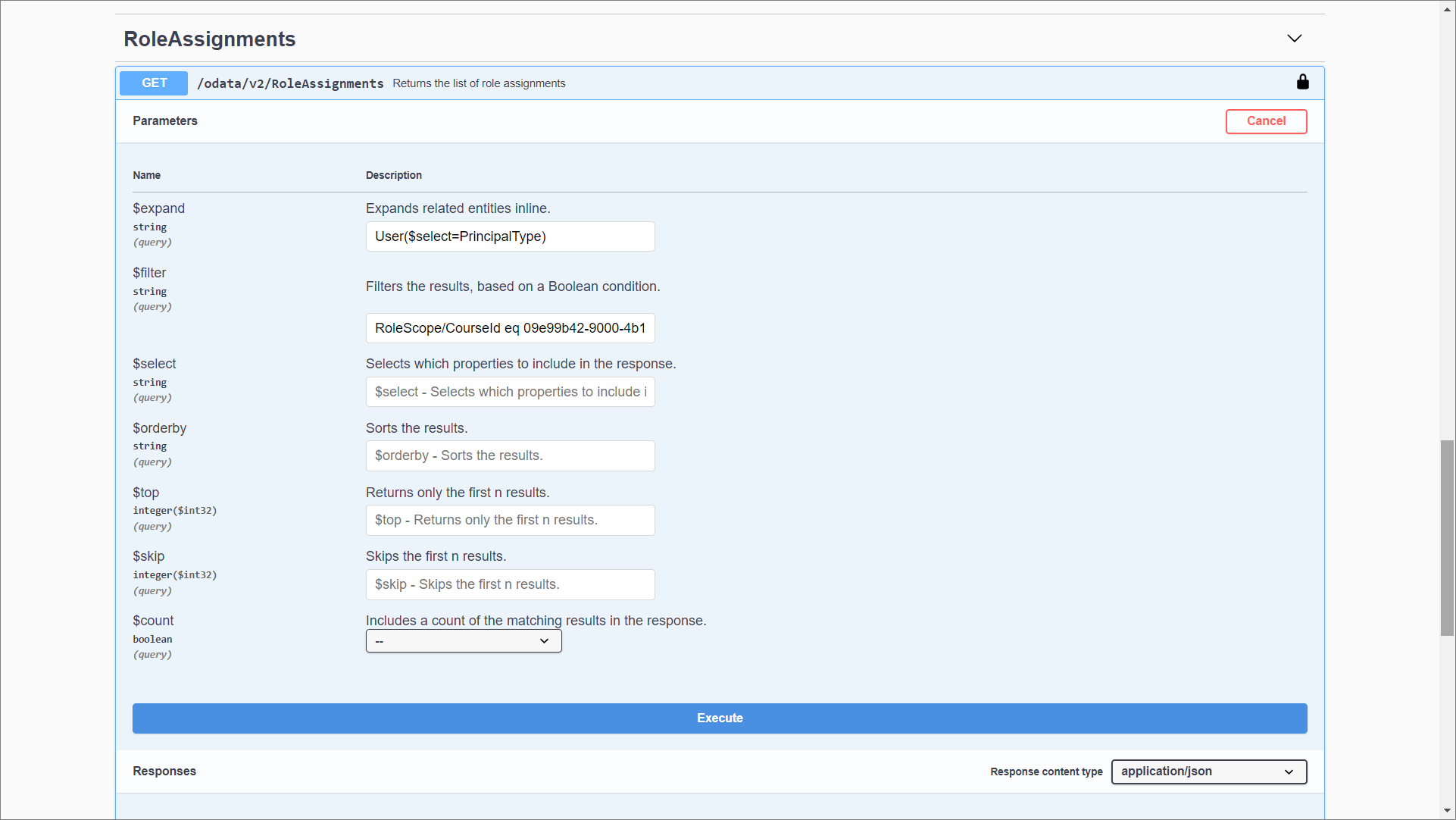
Task: Click the Responses section header
Action: click(164, 771)
